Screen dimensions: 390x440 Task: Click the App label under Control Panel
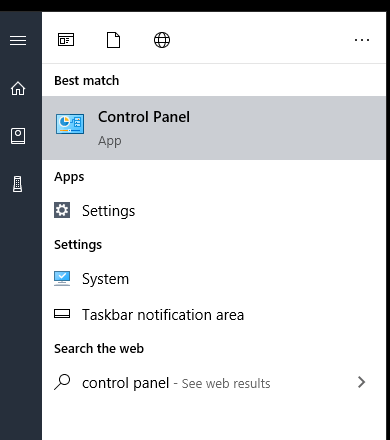(110, 141)
